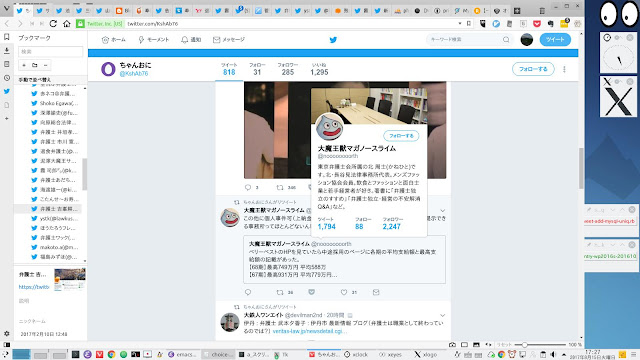Show the Following count 31

tap(257, 69)
